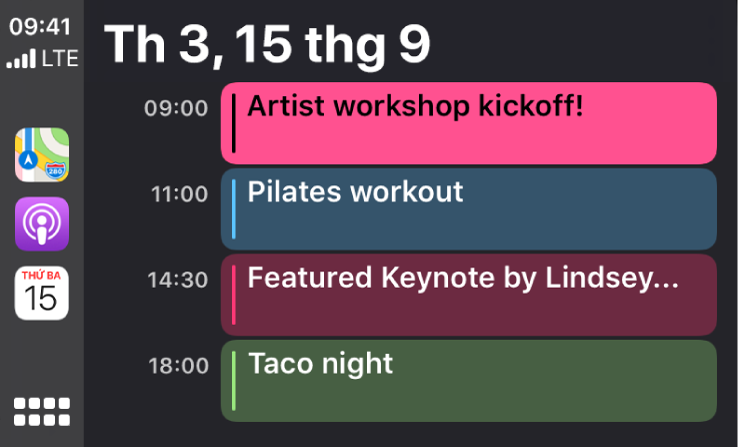Tap the cellular signal strength bars
Screen dimensions: 739x447
21,58
